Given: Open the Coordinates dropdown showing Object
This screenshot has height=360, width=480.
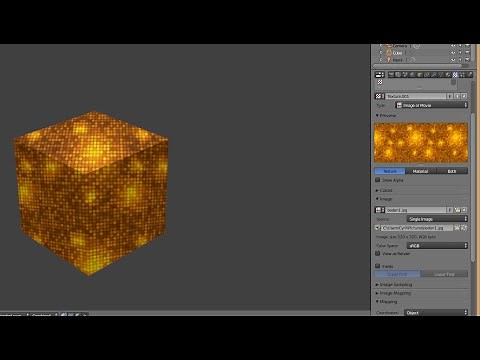Looking at the screenshot, I should 436,313.
